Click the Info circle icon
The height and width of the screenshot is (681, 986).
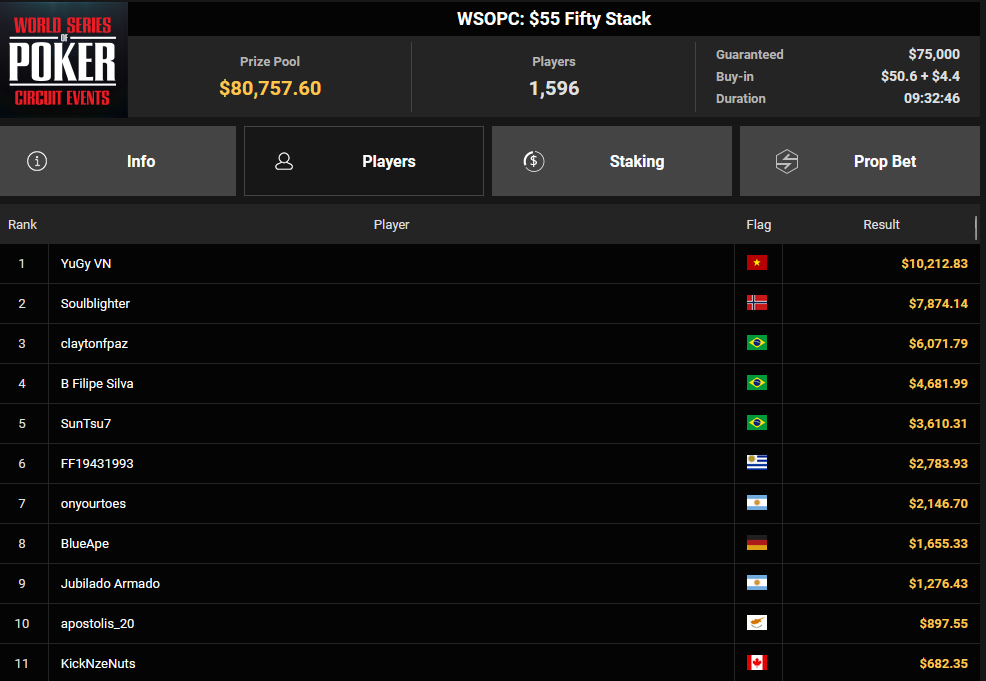[37, 161]
